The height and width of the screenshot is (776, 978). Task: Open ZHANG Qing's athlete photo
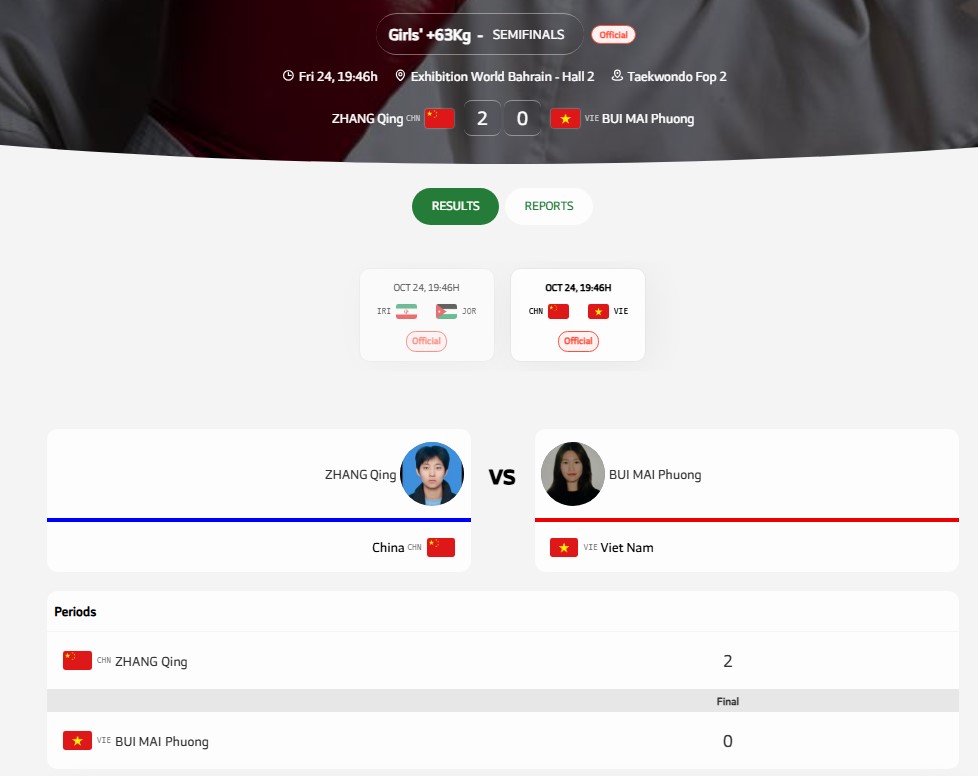[432, 474]
